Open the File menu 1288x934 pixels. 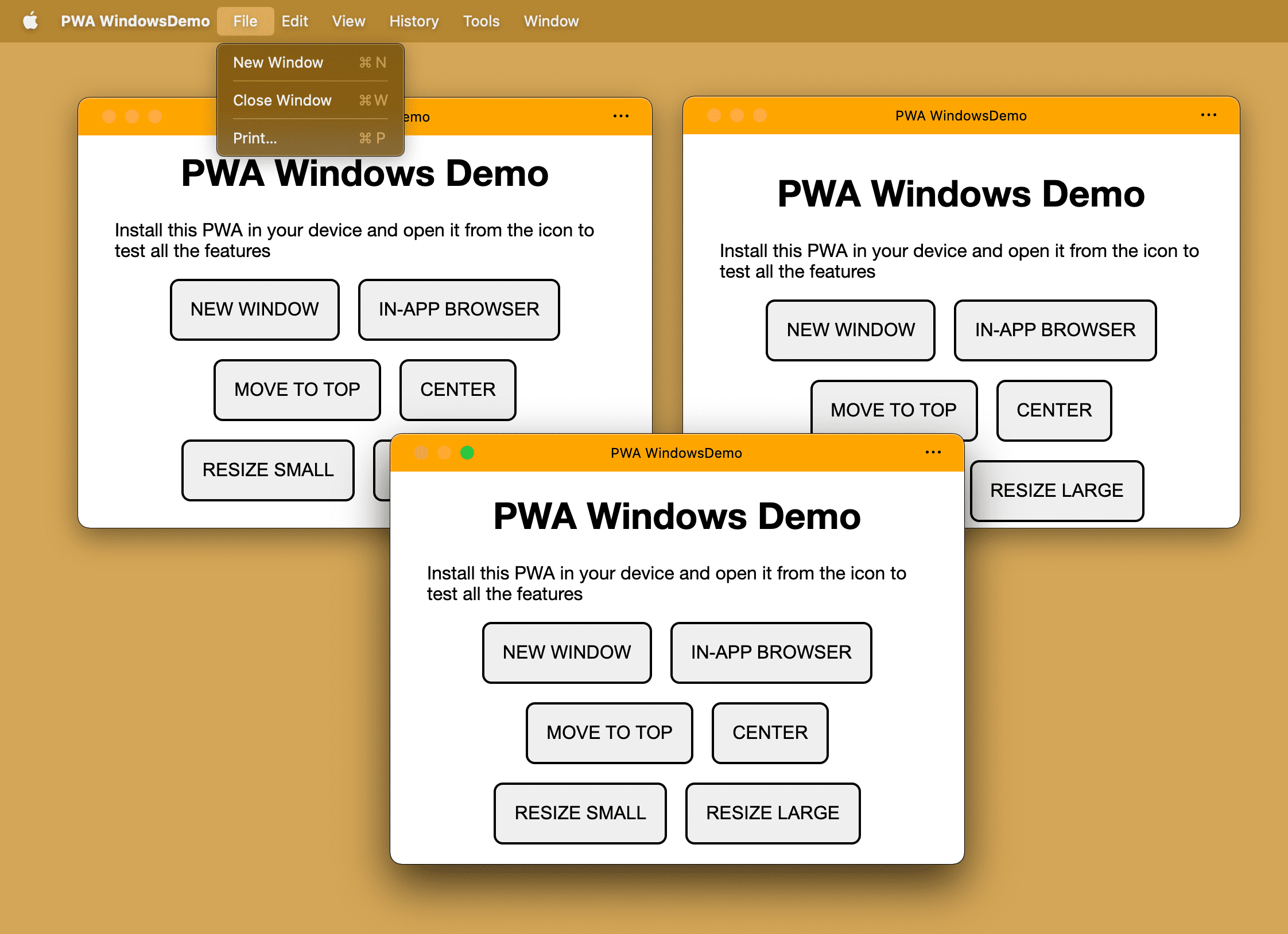pyautogui.click(x=243, y=20)
